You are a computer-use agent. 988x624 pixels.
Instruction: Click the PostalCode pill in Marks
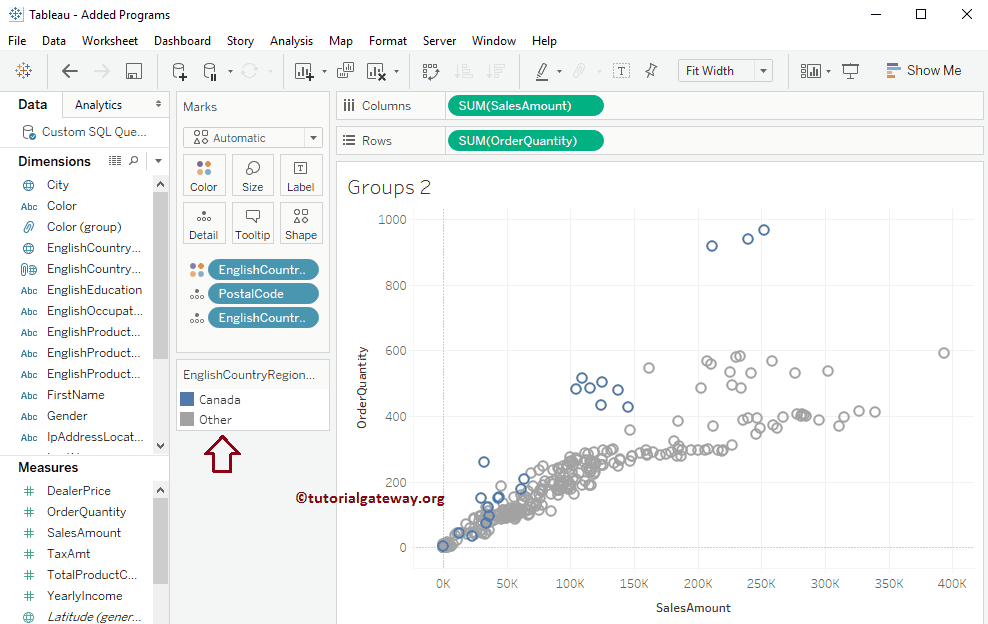tap(263, 294)
